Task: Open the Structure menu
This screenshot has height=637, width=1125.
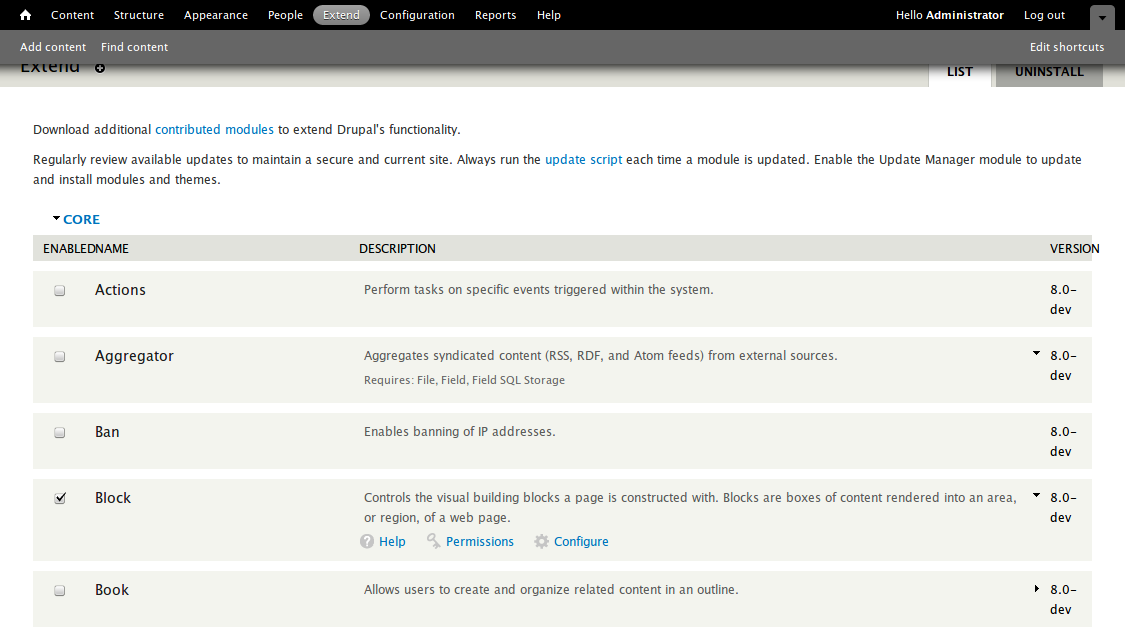Action: pos(138,15)
